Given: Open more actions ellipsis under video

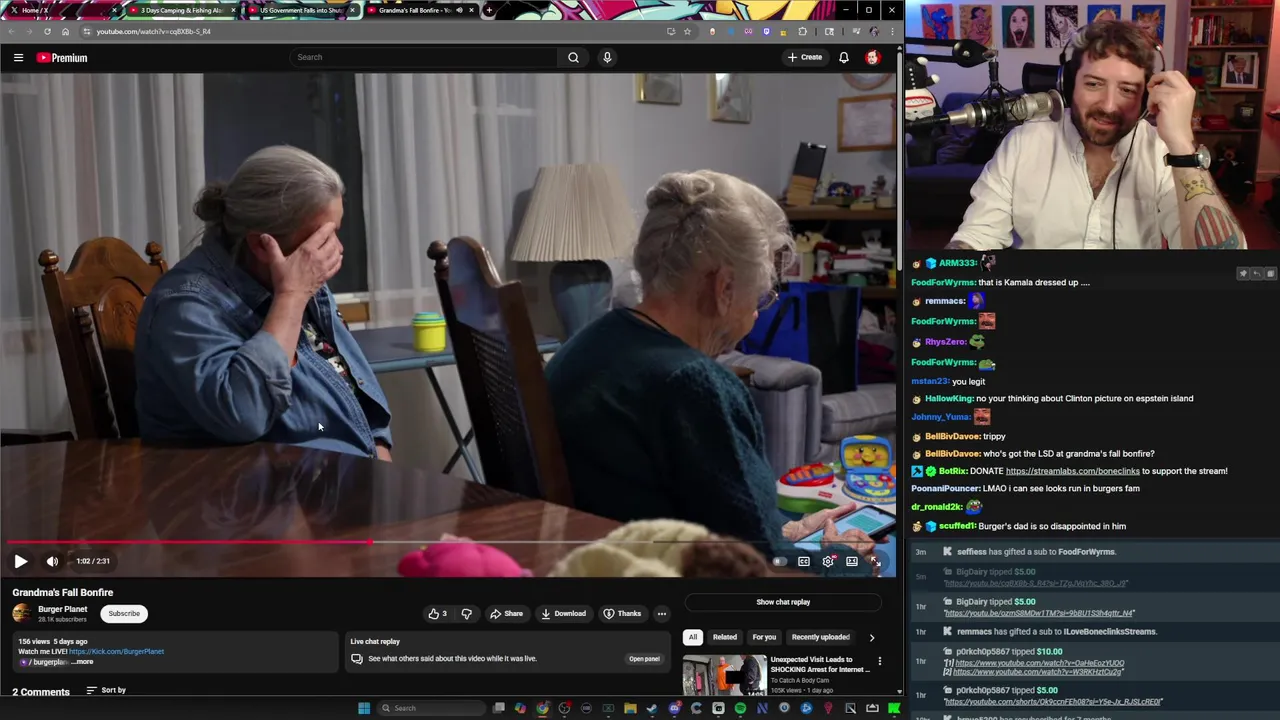Looking at the screenshot, I should click(x=661, y=614).
